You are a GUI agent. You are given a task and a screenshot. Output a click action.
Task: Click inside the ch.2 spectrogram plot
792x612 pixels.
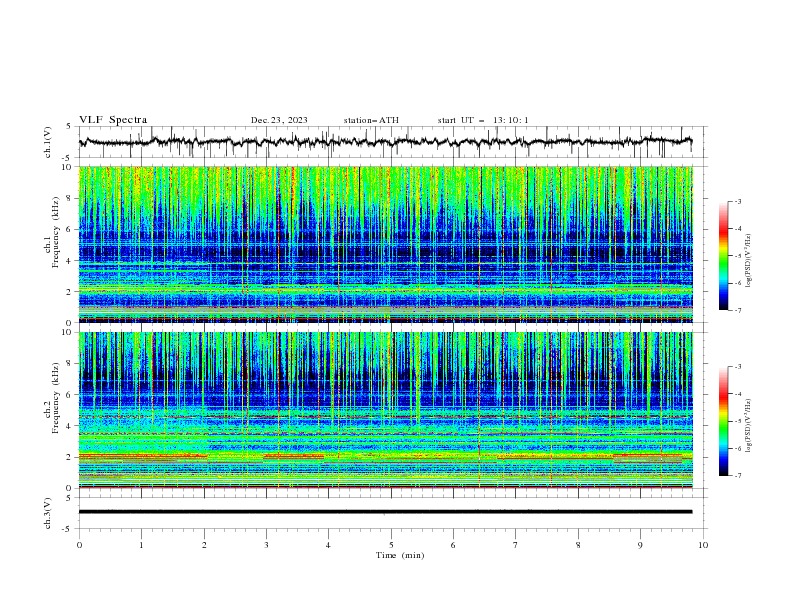[386, 410]
